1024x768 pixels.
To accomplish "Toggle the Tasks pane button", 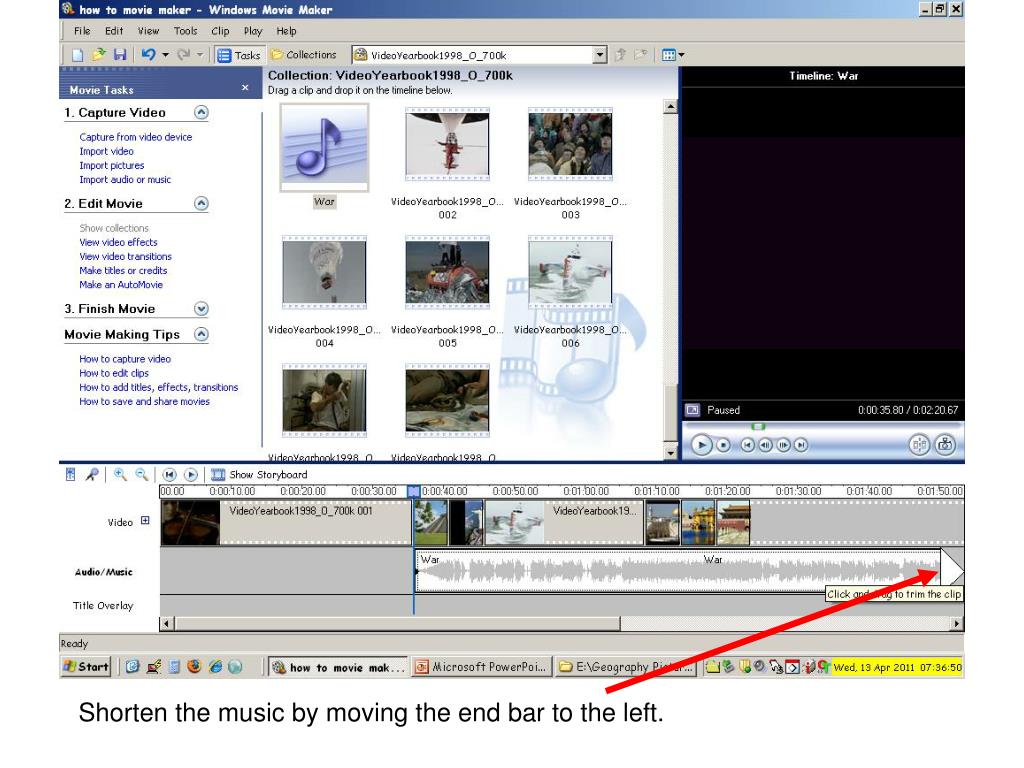I will click(x=239, y=56).
